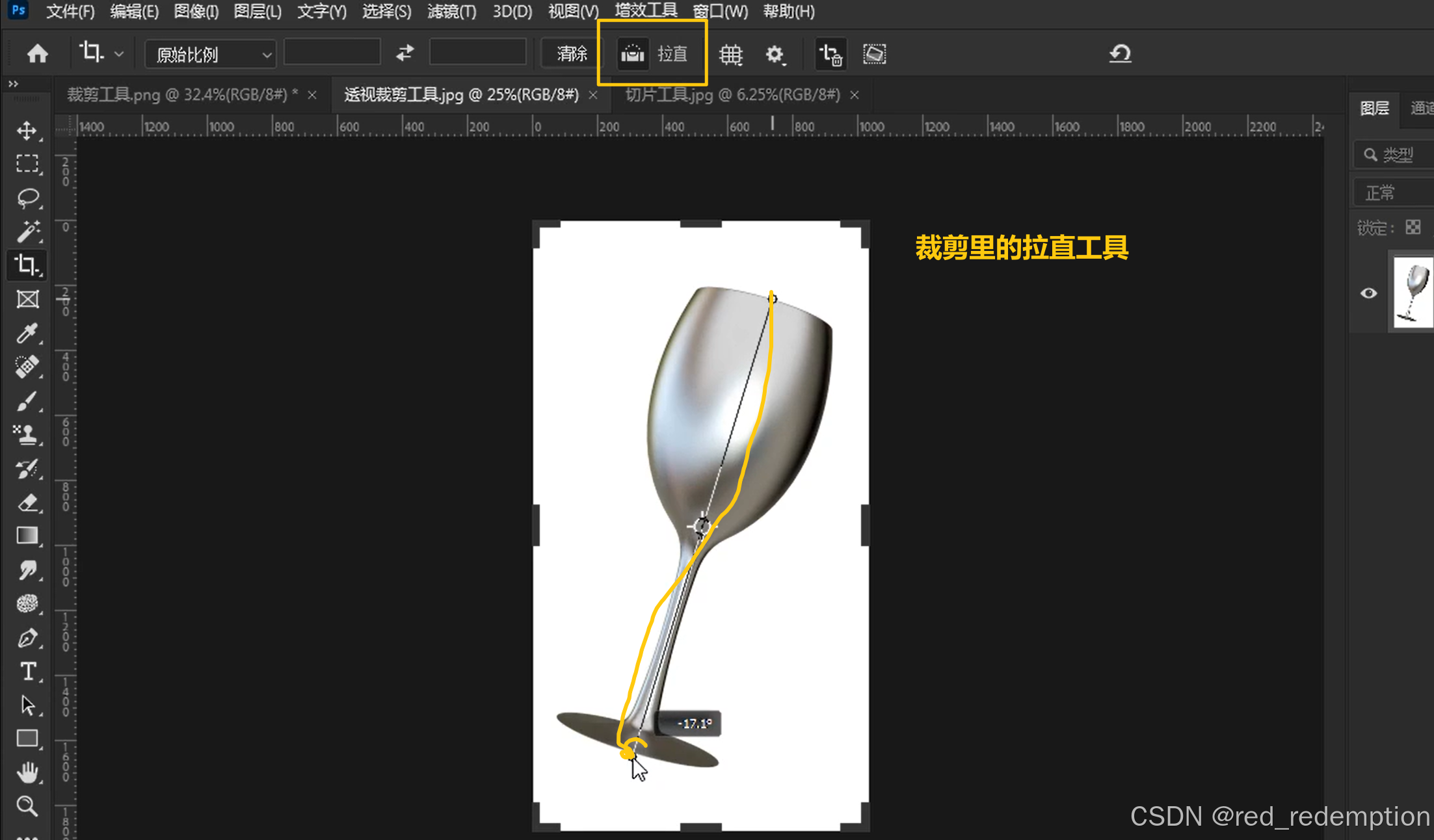Open the 选择(S) menu
The height and width of the screenshot is (840, 1434).
pyautogui.click(x=386, y=11)
